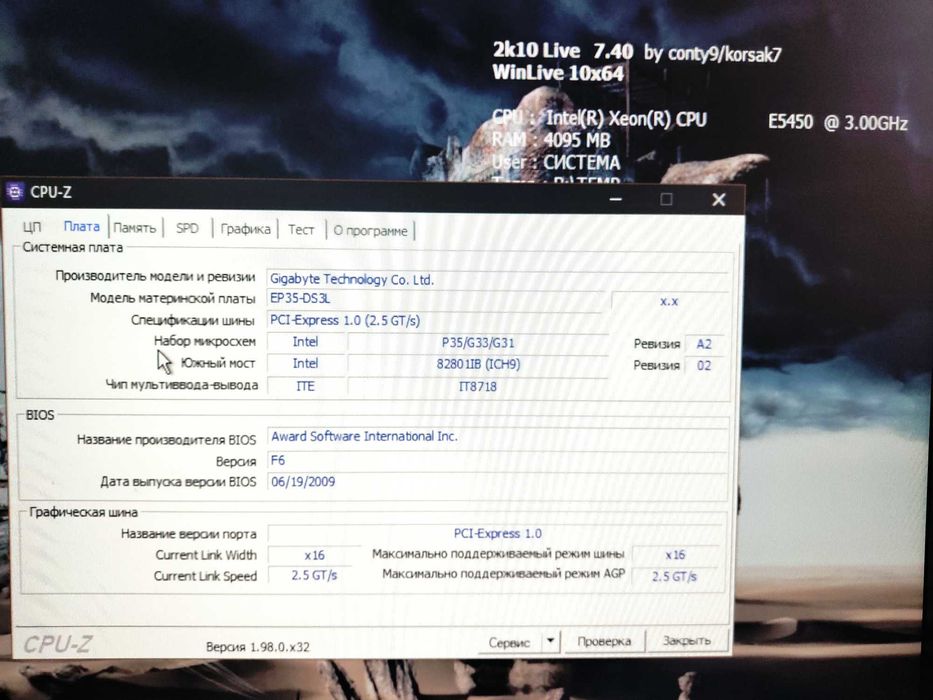The width and height of the screenshot is (933, 700).
Task: Click the PCI-Express 1.0 port version field
Action: click(x=497, y=533)
